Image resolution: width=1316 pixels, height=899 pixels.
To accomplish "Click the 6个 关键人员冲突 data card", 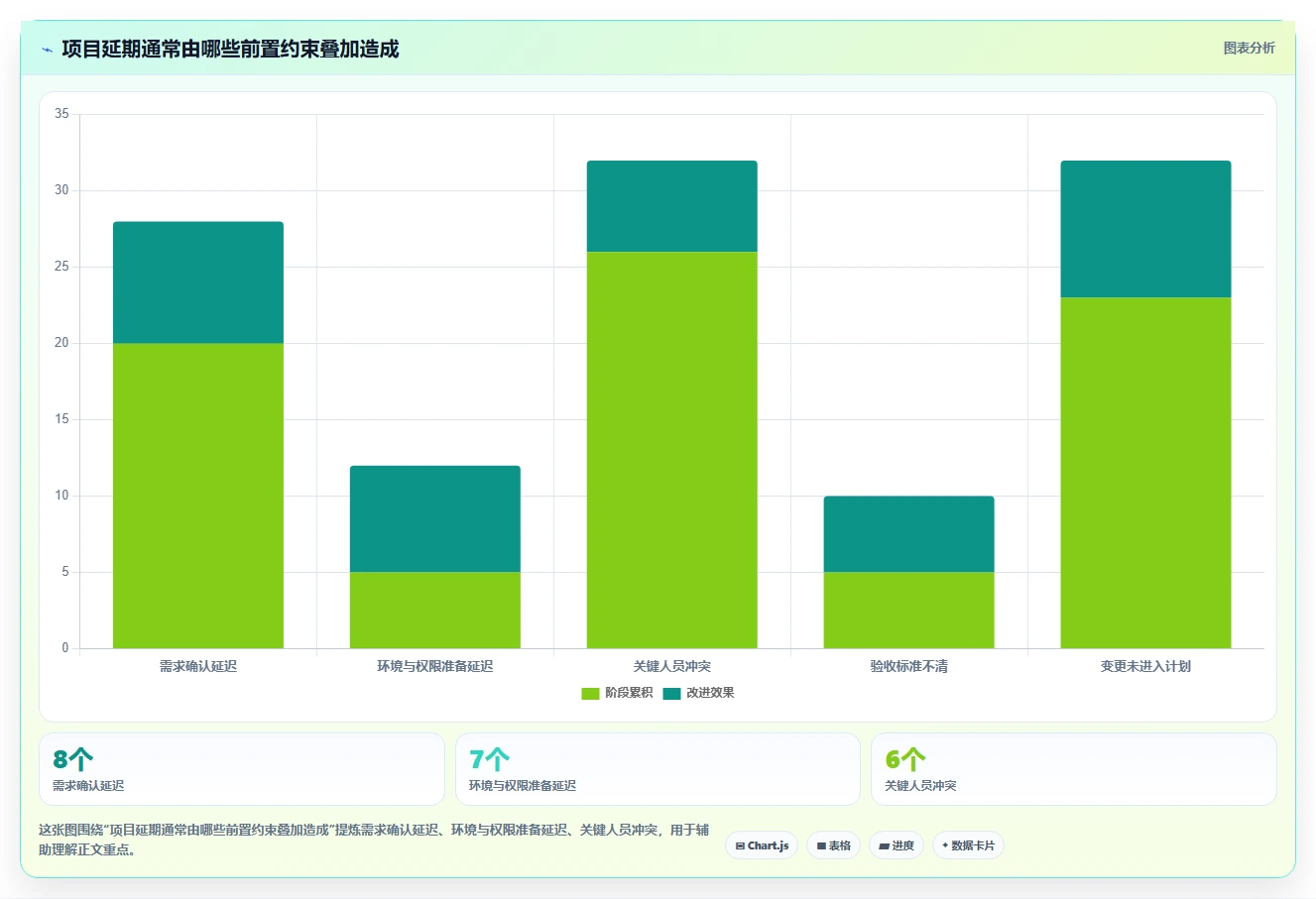I will 1073,769.
